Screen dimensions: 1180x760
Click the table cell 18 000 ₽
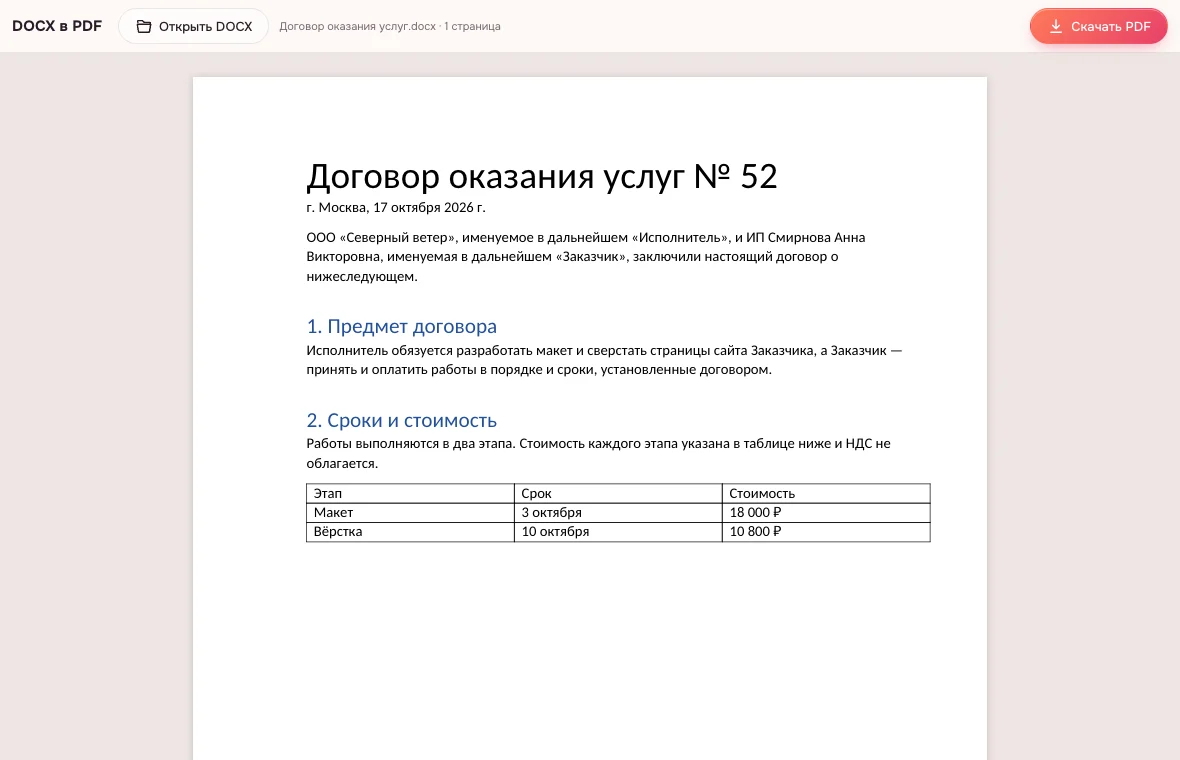[826, 512]
